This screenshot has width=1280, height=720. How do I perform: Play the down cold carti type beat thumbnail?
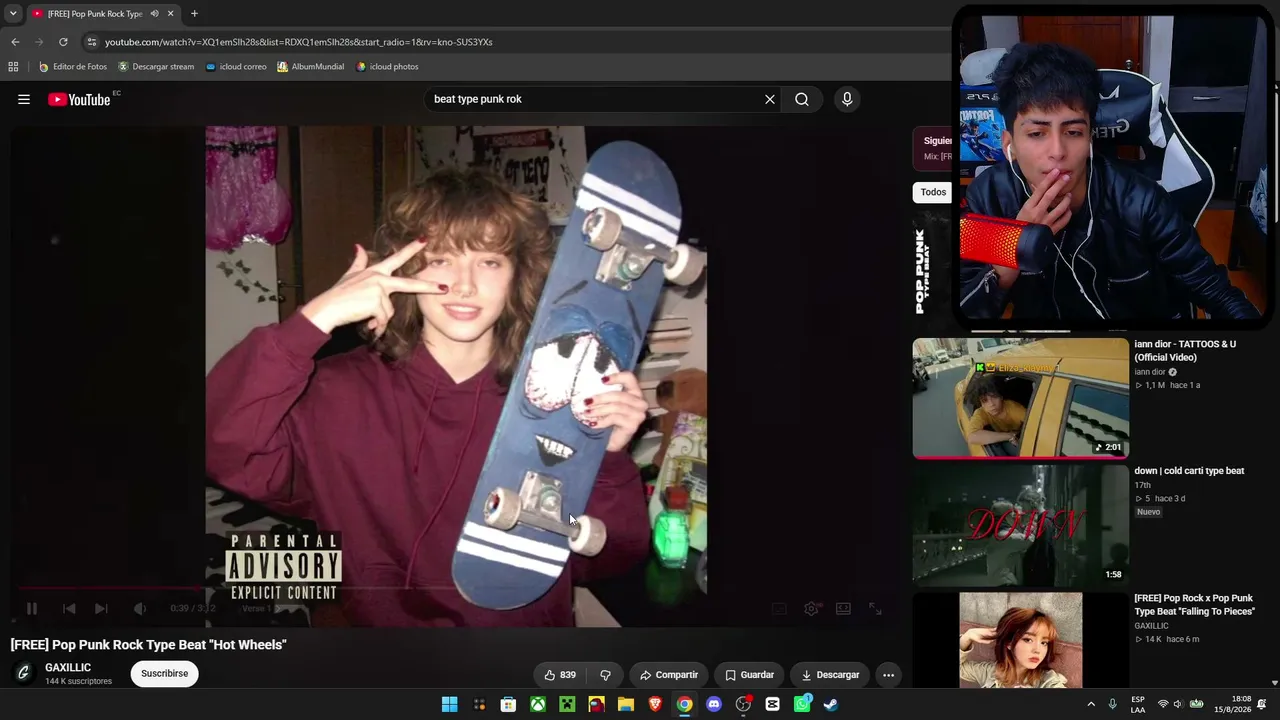pyautogui.click(x=1020, y=525)
